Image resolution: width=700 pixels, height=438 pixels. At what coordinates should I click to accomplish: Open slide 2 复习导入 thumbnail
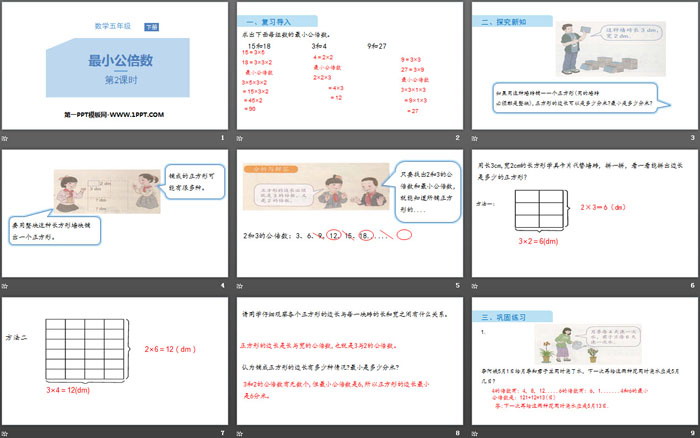click(x=348, y=64)
